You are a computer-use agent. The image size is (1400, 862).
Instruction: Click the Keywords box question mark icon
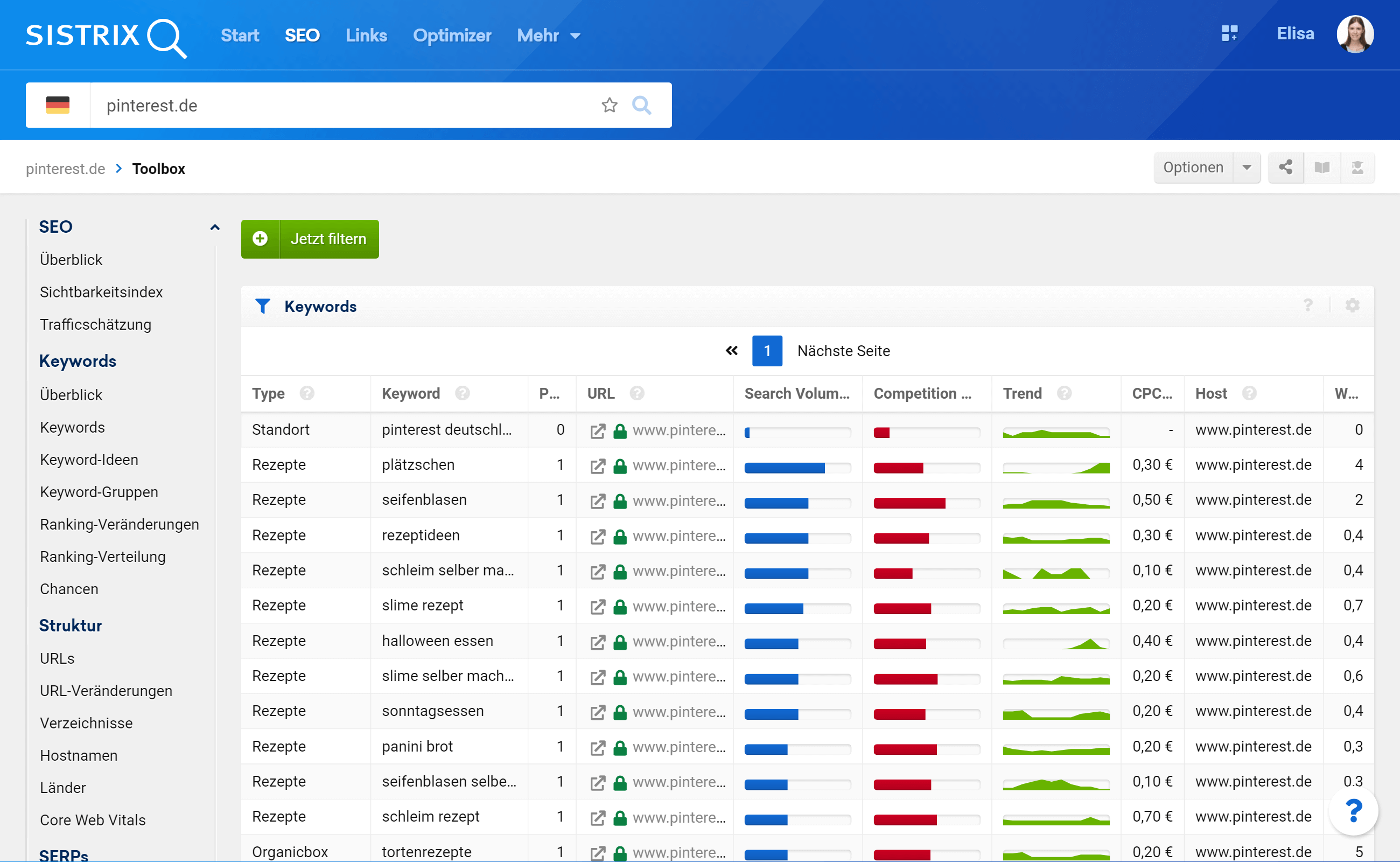coord(1308,305)
